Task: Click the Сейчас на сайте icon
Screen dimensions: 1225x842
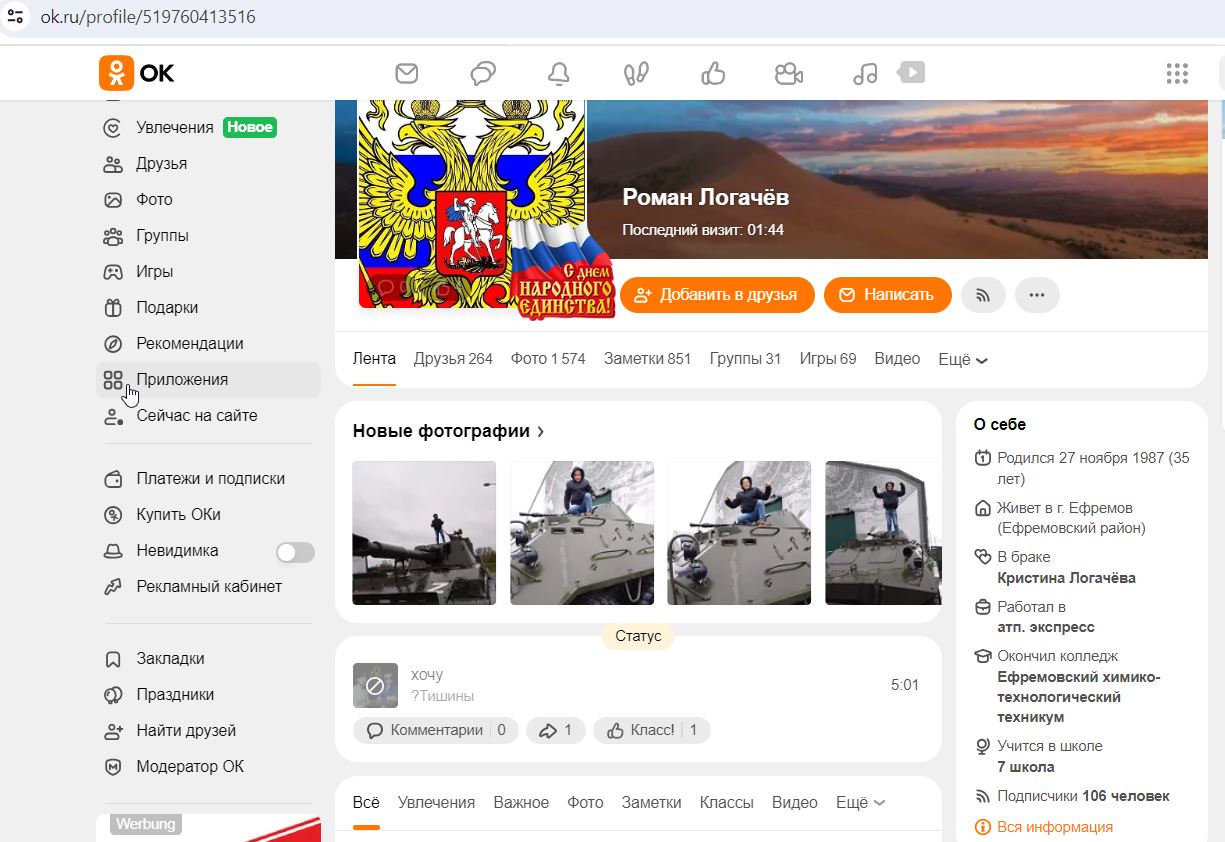Action: pos(114,416)
